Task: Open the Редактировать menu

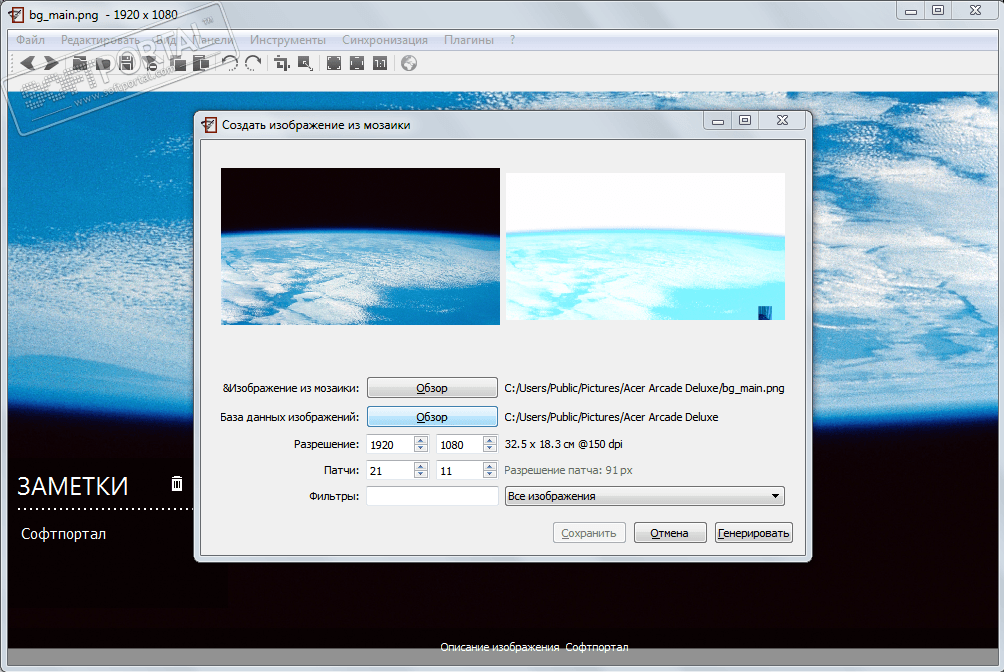Action: (100, 40)
